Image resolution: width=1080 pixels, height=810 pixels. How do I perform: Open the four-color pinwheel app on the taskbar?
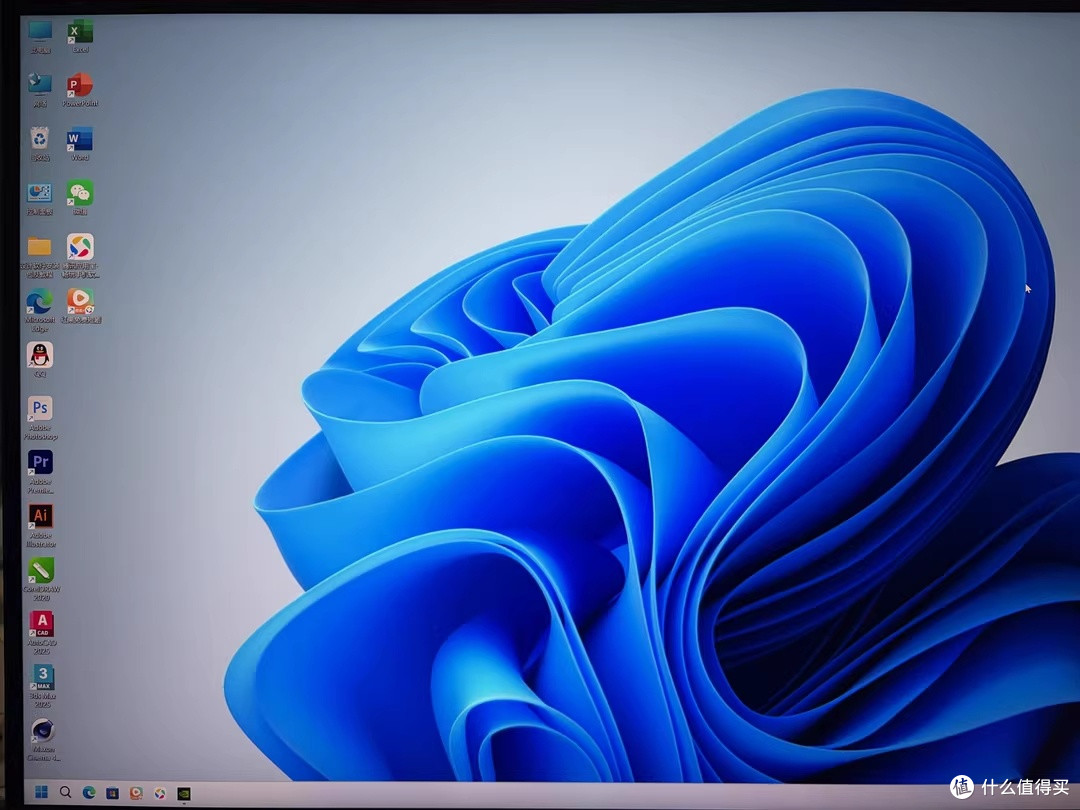pyautogui.click(x=160, y=793)
